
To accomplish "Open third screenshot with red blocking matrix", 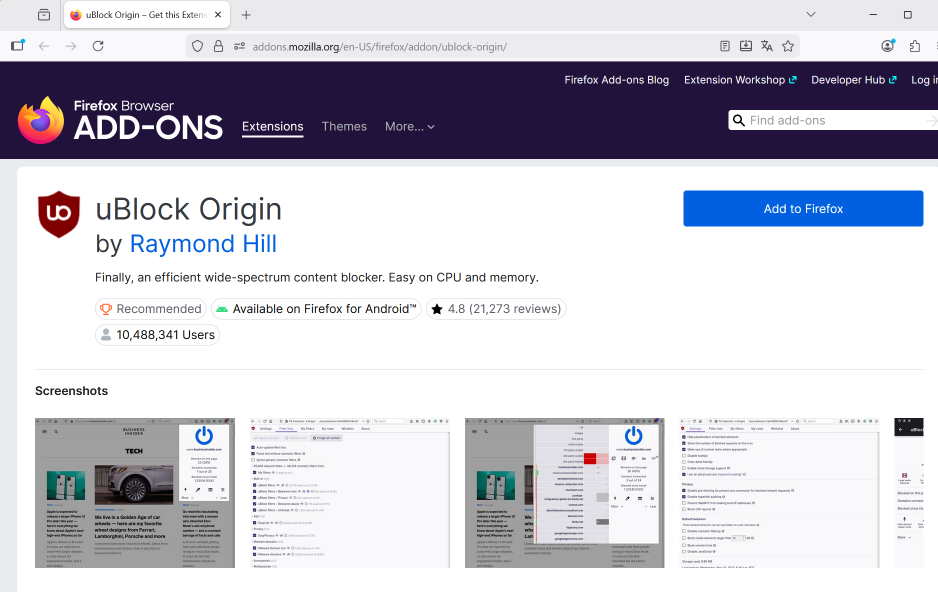I will coord(565,493).
